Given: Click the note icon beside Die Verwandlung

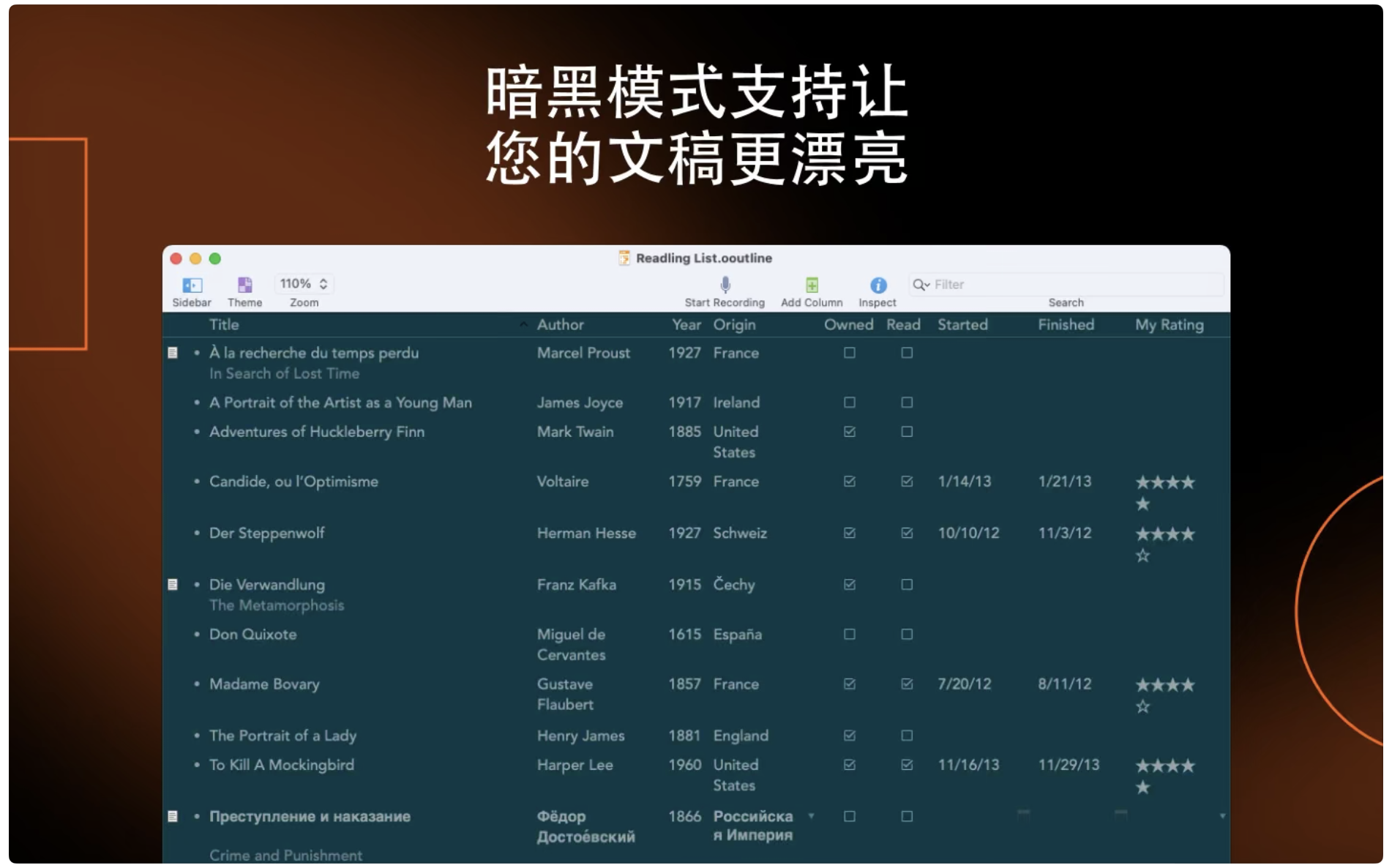Looking at the screenshot, I should click(173, 585).
